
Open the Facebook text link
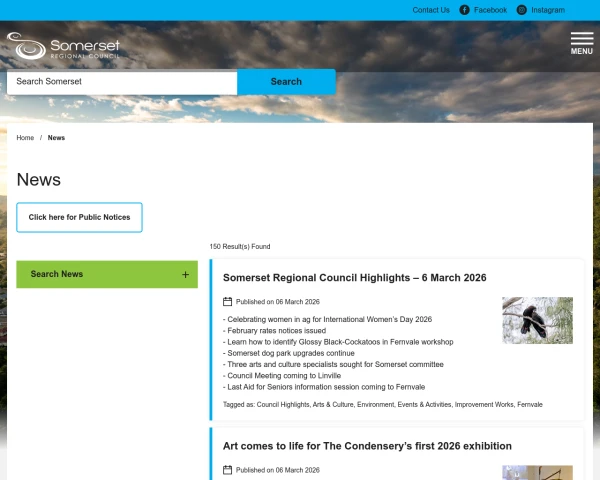[490, 10]
